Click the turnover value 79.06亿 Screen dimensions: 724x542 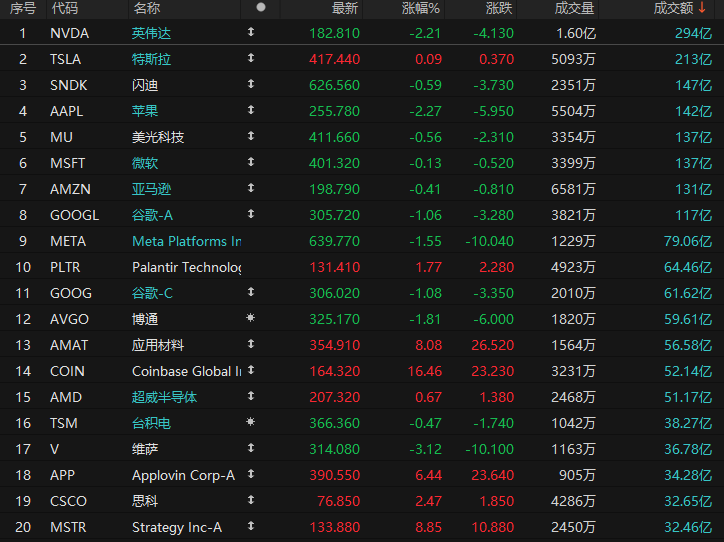[x=688, y=241]
